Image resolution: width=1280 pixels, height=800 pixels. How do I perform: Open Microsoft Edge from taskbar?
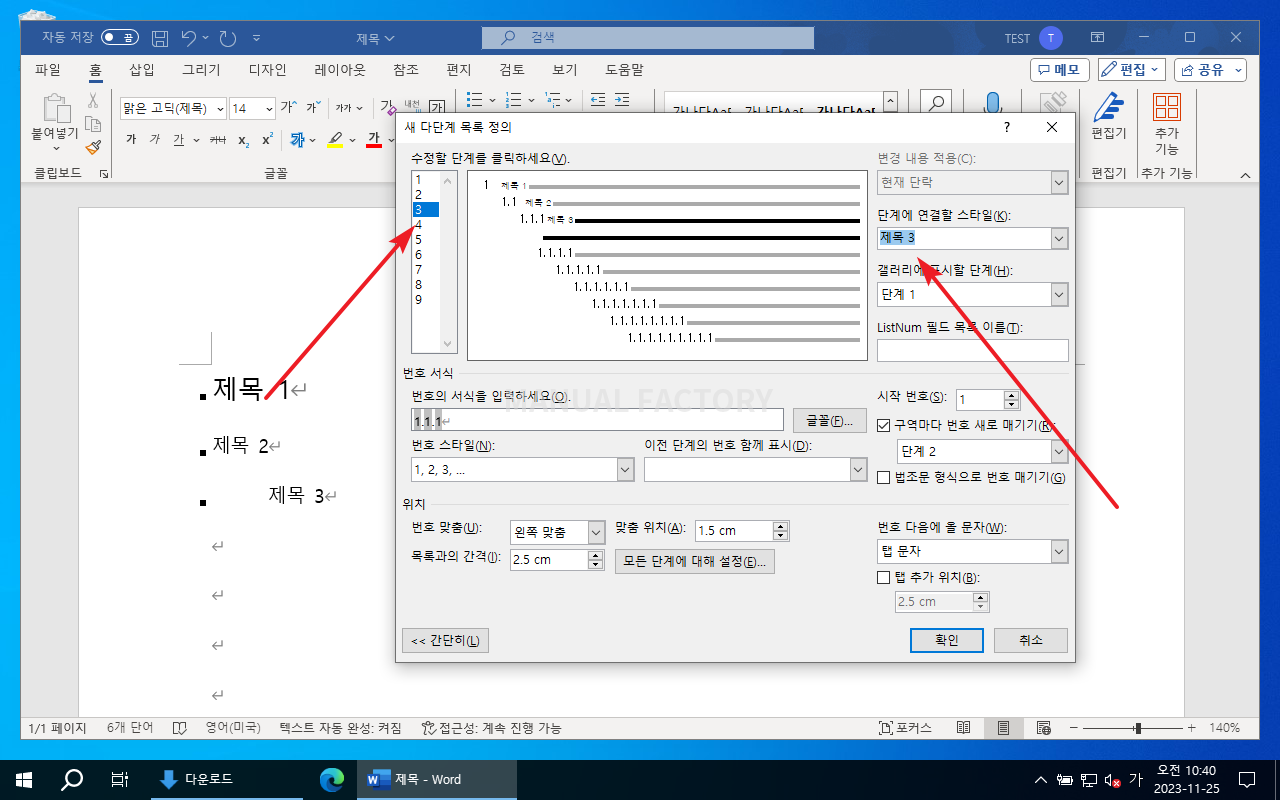(x=331, y=779)
